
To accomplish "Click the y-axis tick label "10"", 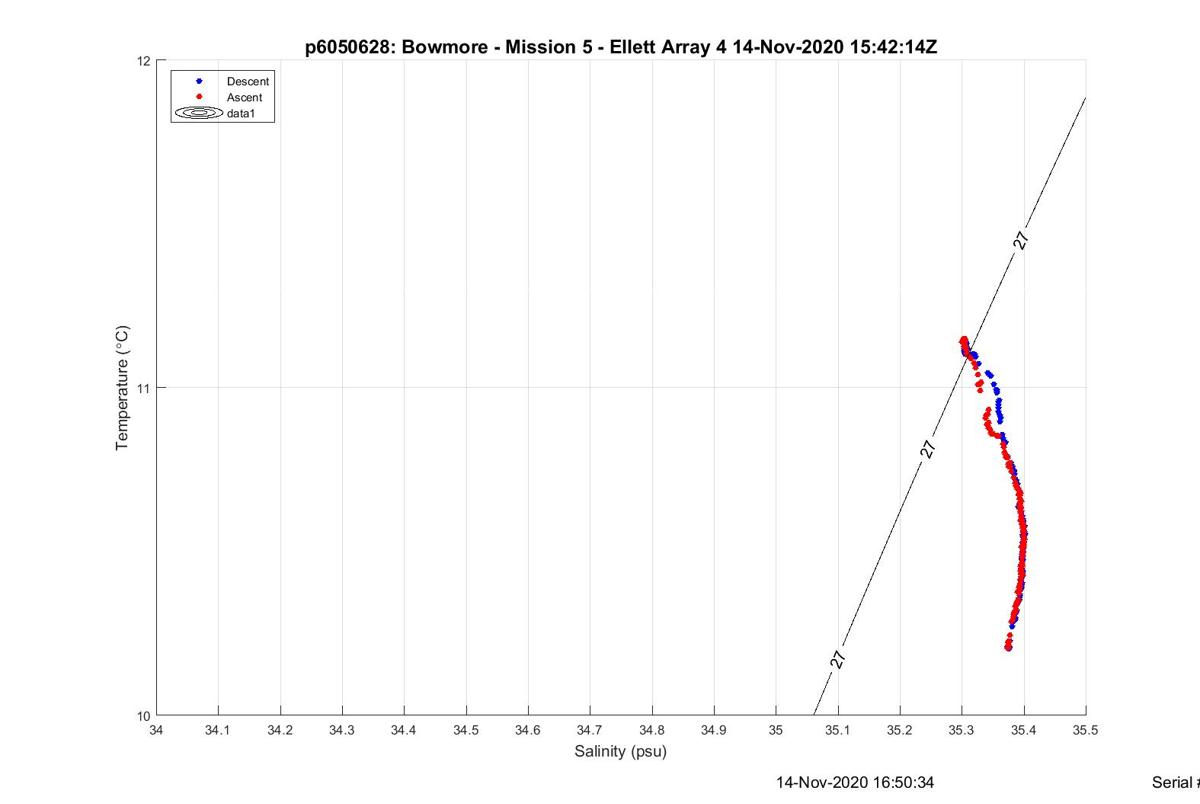I will [x=143, y=715].
